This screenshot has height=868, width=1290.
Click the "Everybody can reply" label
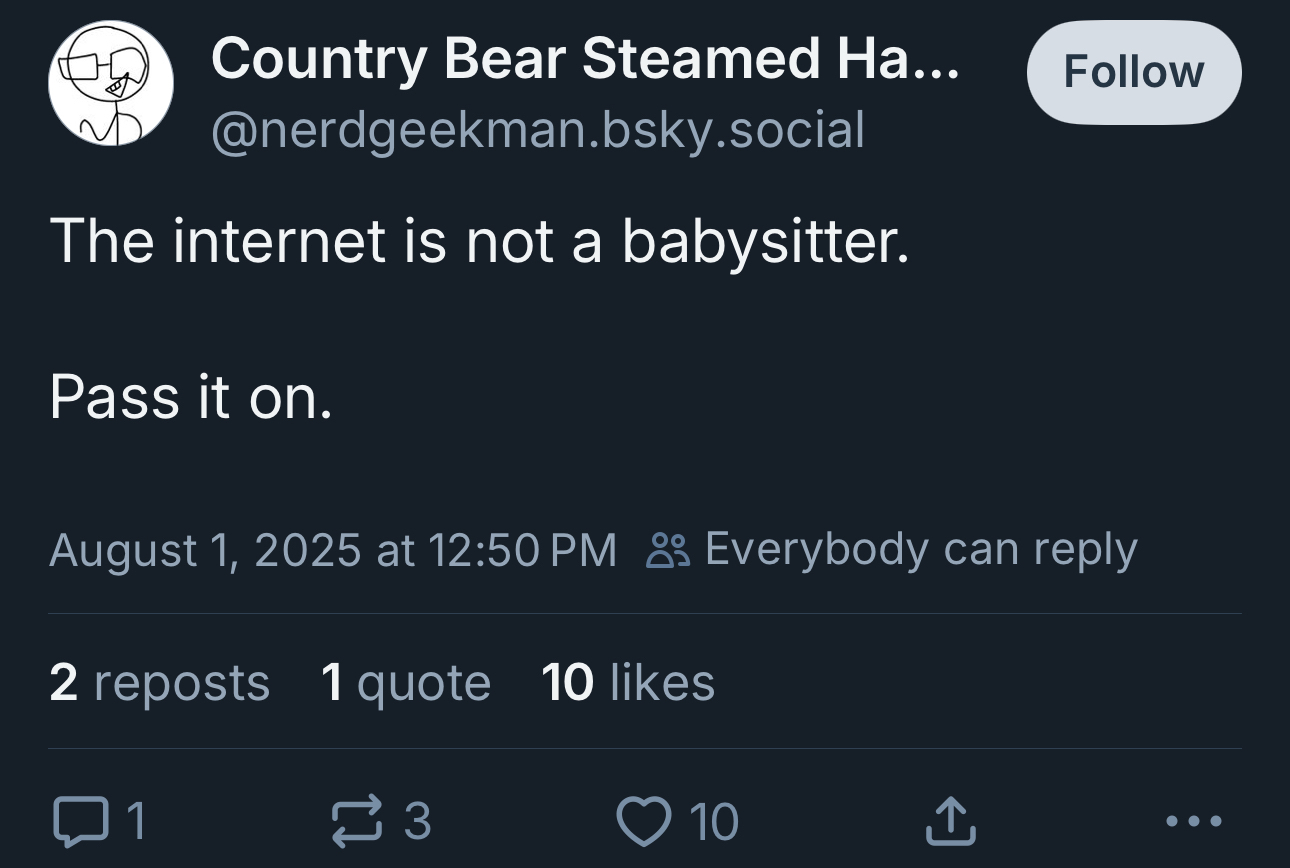921,549
